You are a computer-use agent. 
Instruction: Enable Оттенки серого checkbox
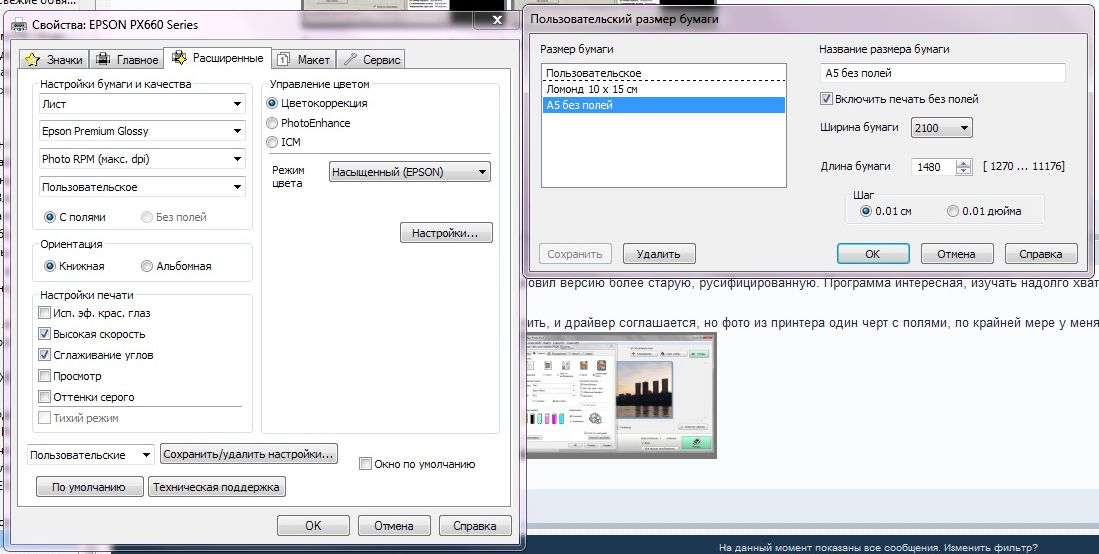[x=45, y=397]
